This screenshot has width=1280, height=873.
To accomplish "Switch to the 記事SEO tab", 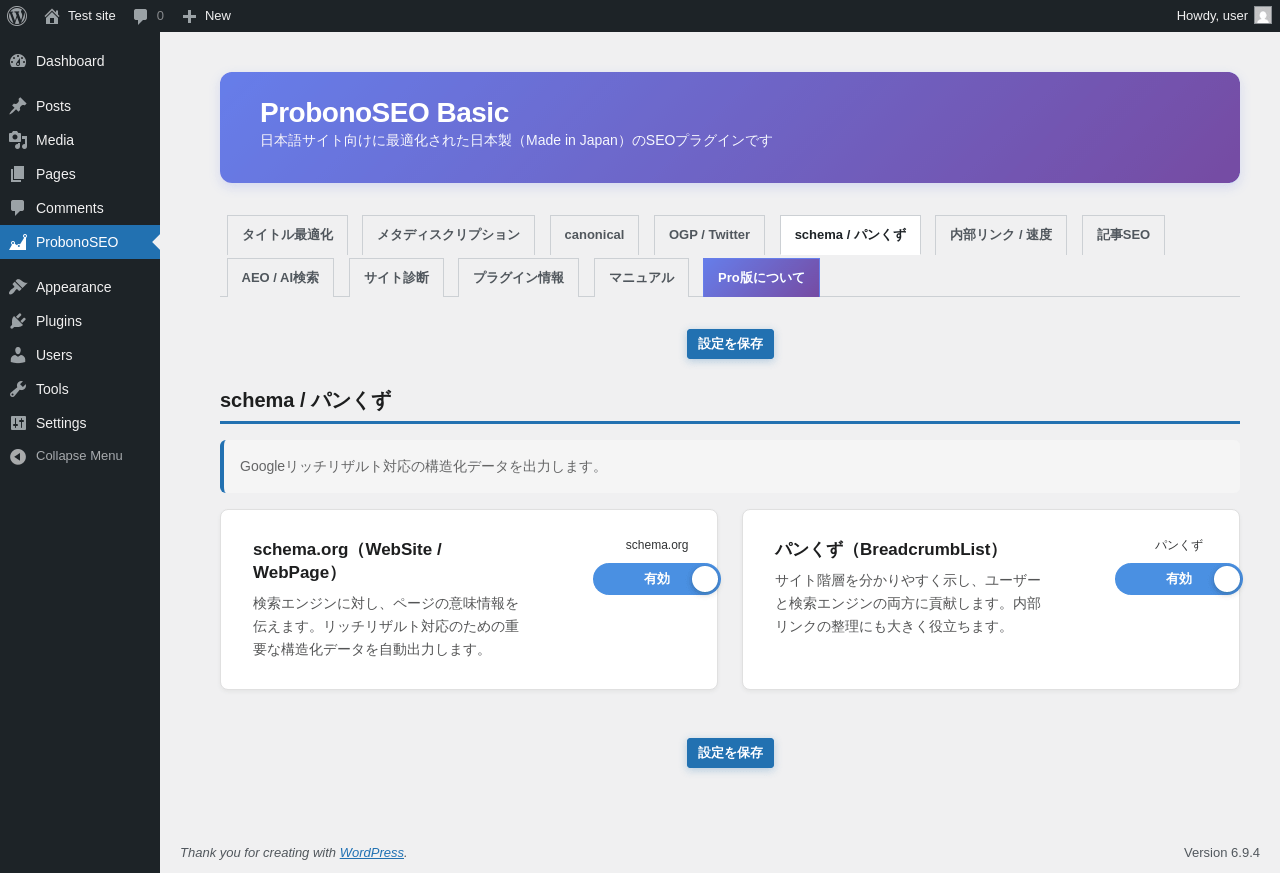I will [1123, 235].
